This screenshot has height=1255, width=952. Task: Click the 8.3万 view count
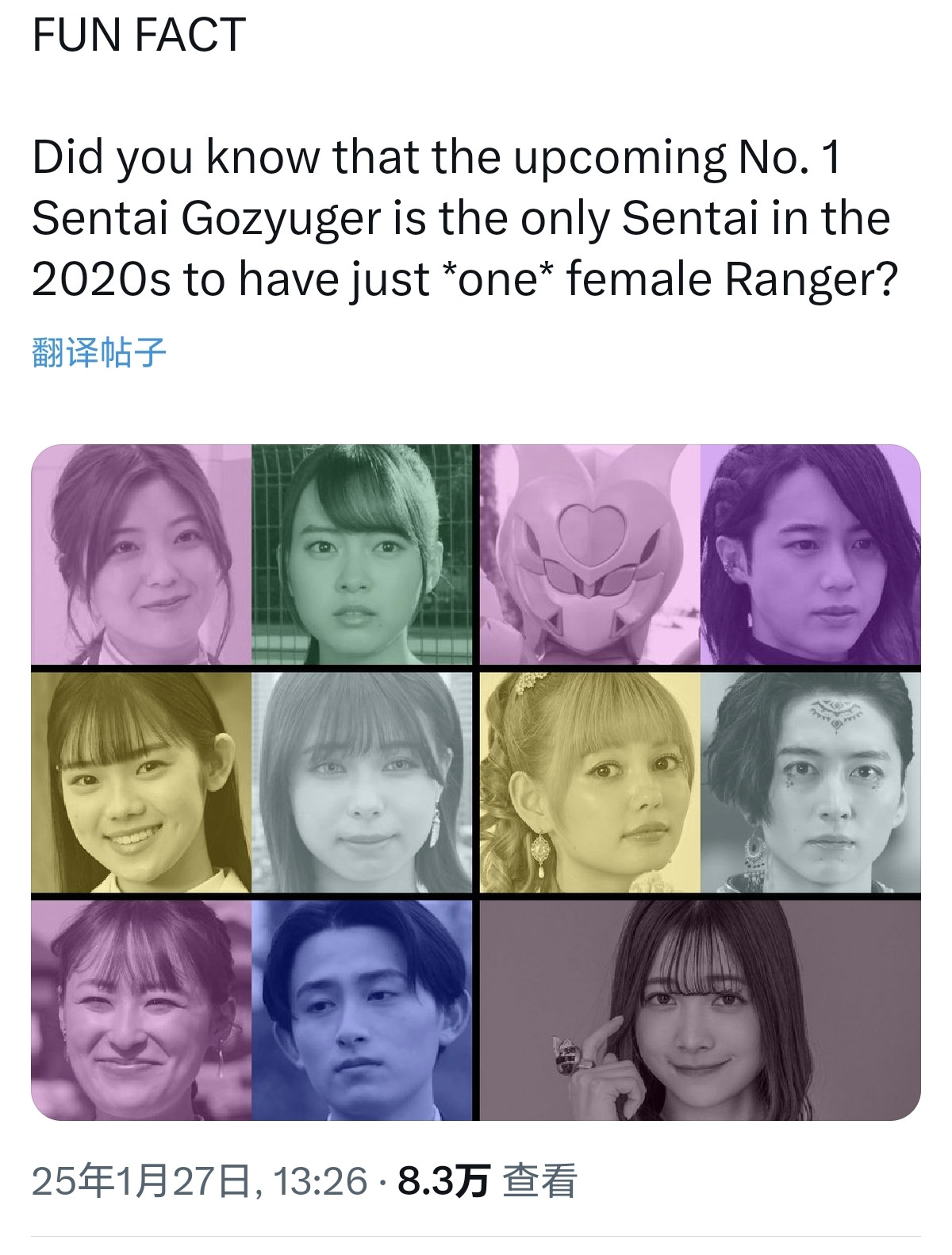pos(443,1181)
